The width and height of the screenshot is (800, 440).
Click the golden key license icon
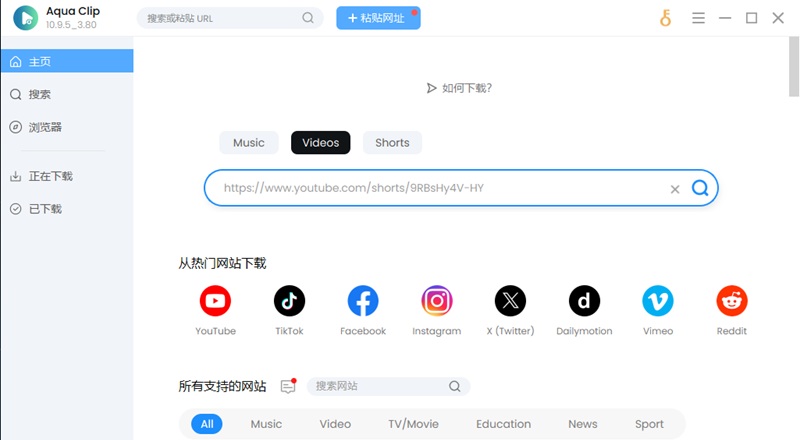pyautogui.click(x=665, y=18)
